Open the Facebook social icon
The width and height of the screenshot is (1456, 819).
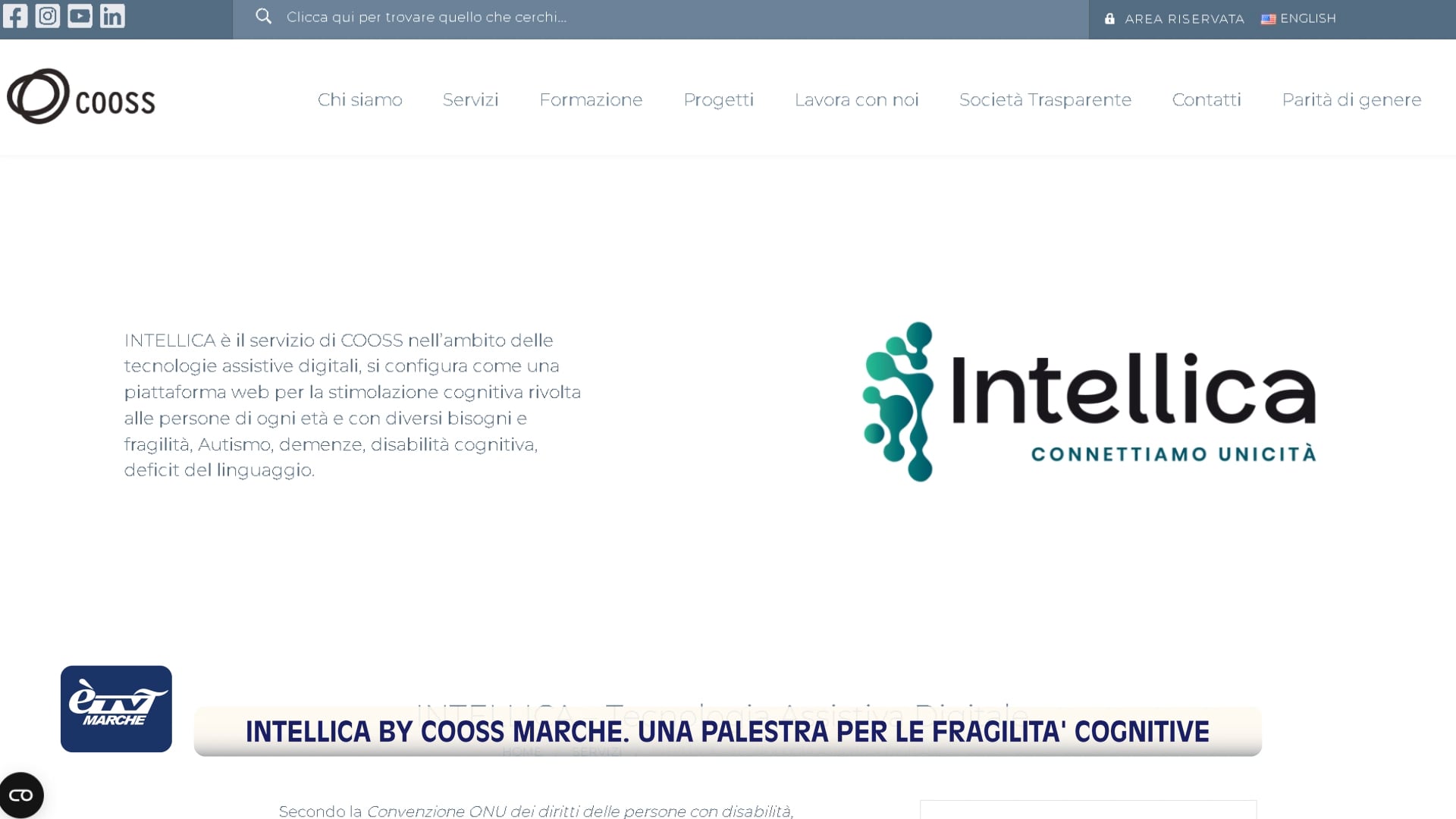pos(15,16)
